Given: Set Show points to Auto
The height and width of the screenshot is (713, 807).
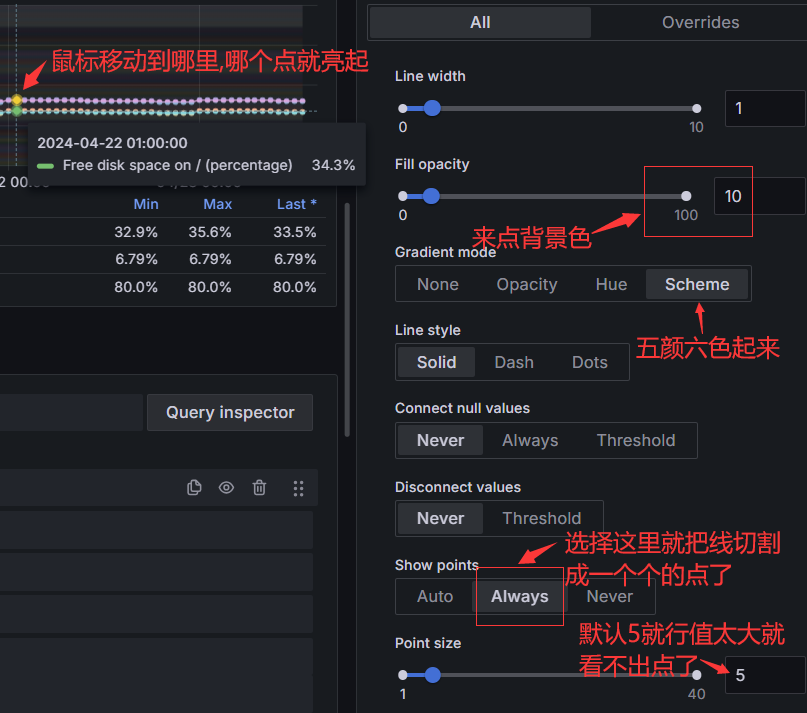Looking at the screenshot, I should click(x=435, y=596).
